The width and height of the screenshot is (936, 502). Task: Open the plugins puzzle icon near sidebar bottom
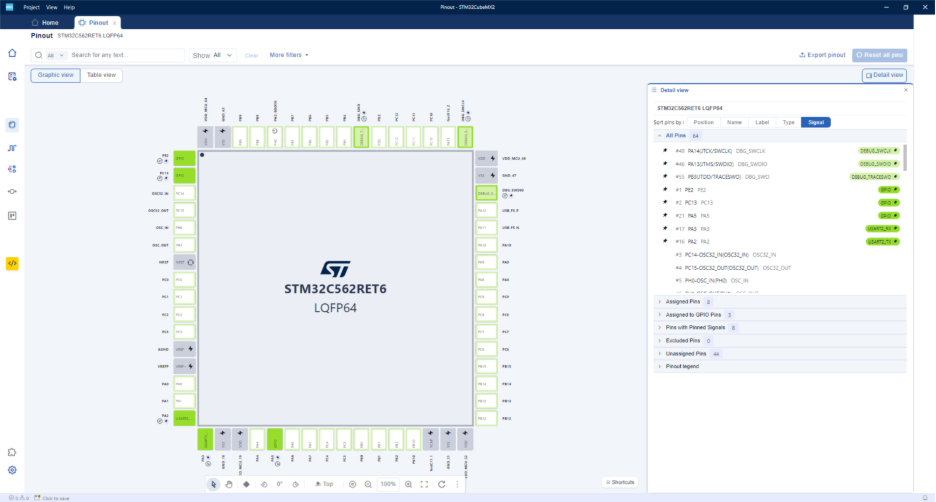[x=12, y=452]
